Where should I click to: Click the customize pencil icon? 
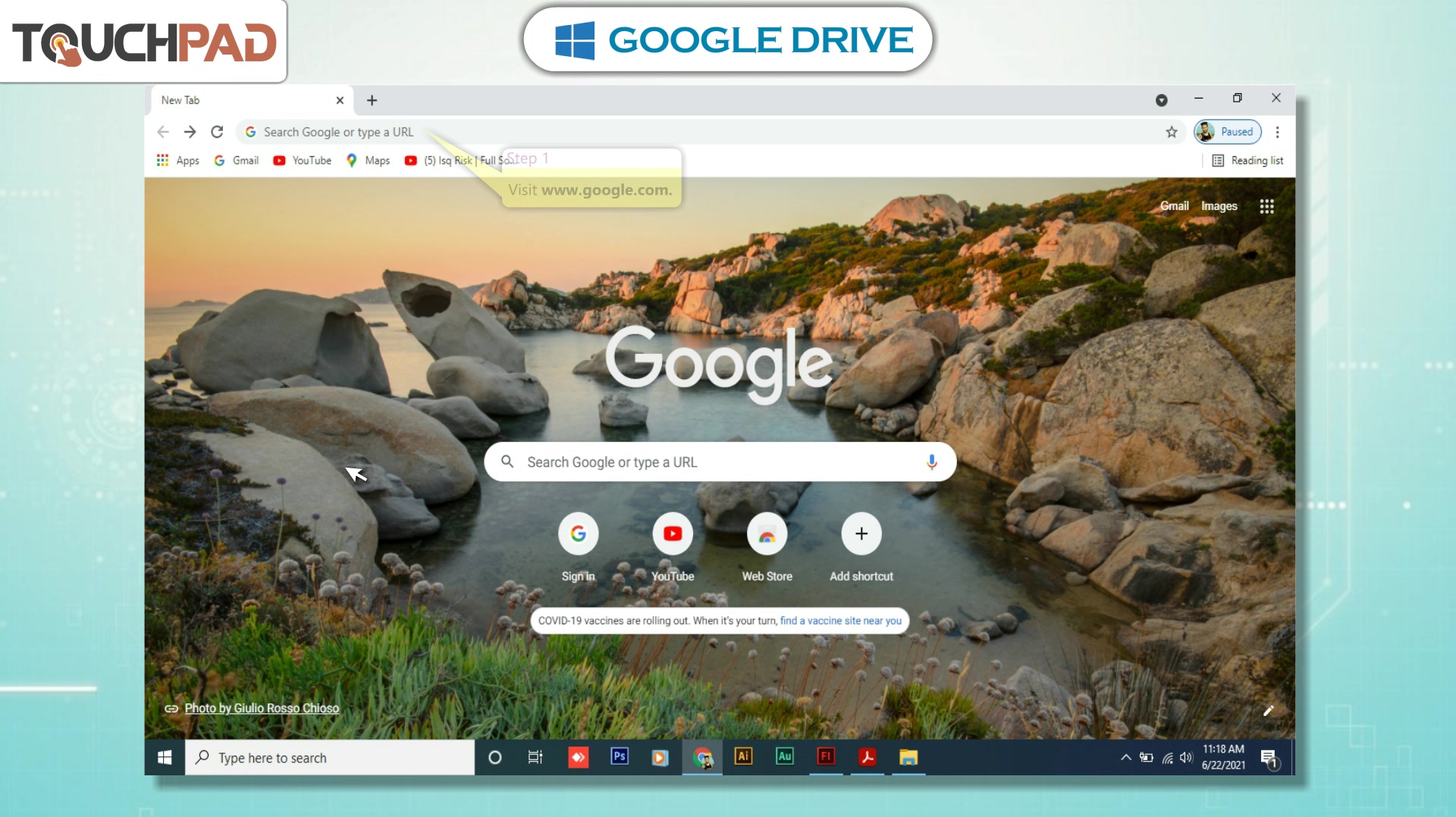pyautogui.click(x=1268, y=710)
